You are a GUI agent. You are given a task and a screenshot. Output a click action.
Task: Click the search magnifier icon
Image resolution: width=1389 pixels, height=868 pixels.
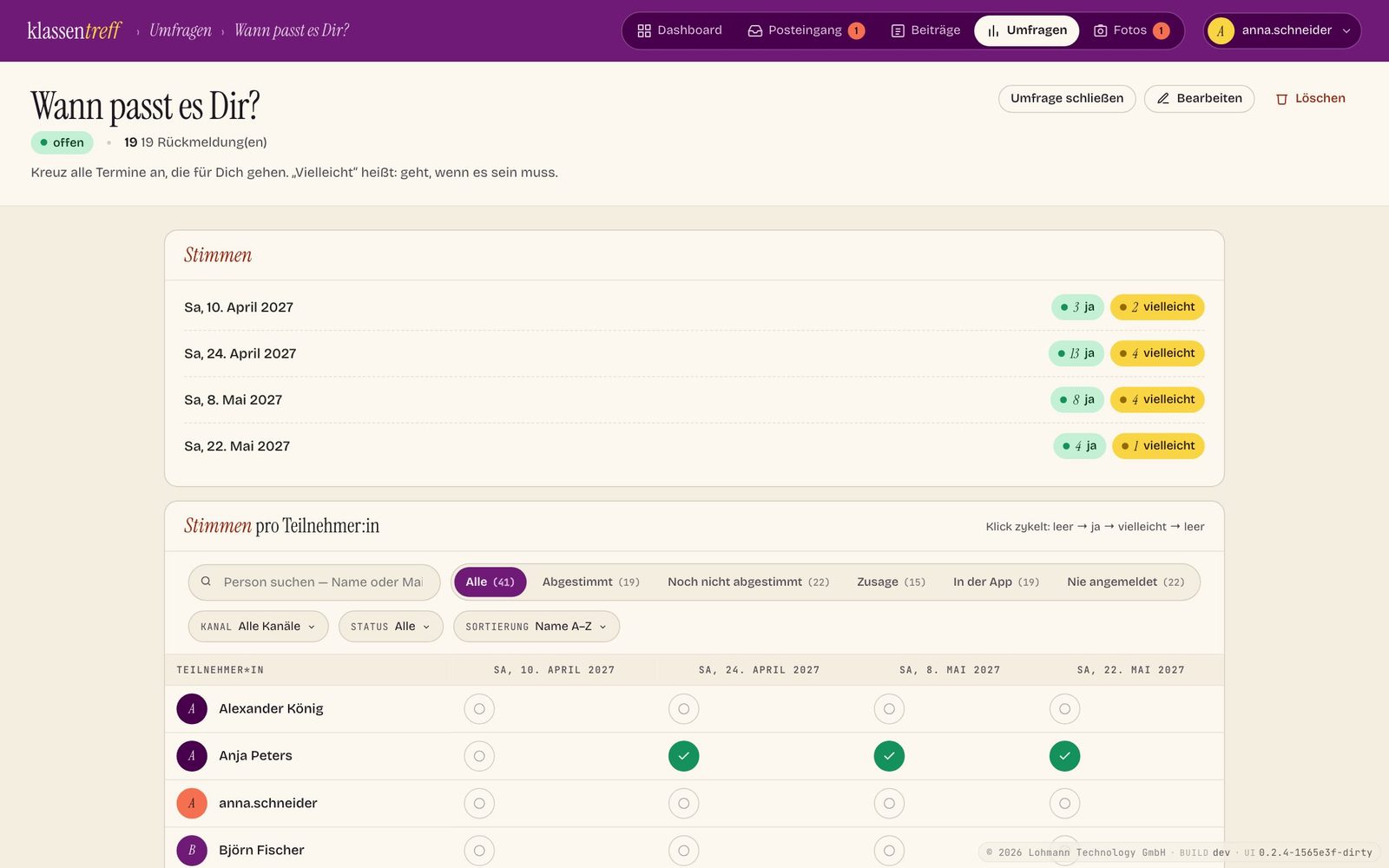[206, 582]
